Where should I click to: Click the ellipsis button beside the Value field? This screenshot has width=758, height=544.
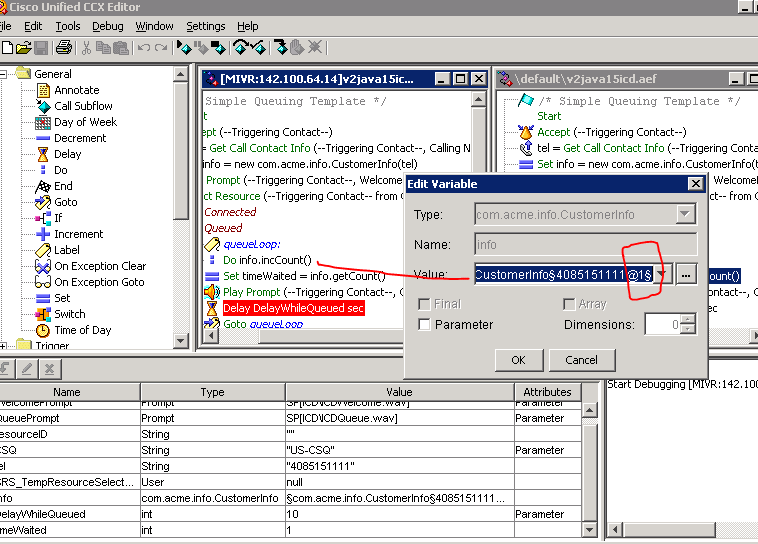(686, 275)
